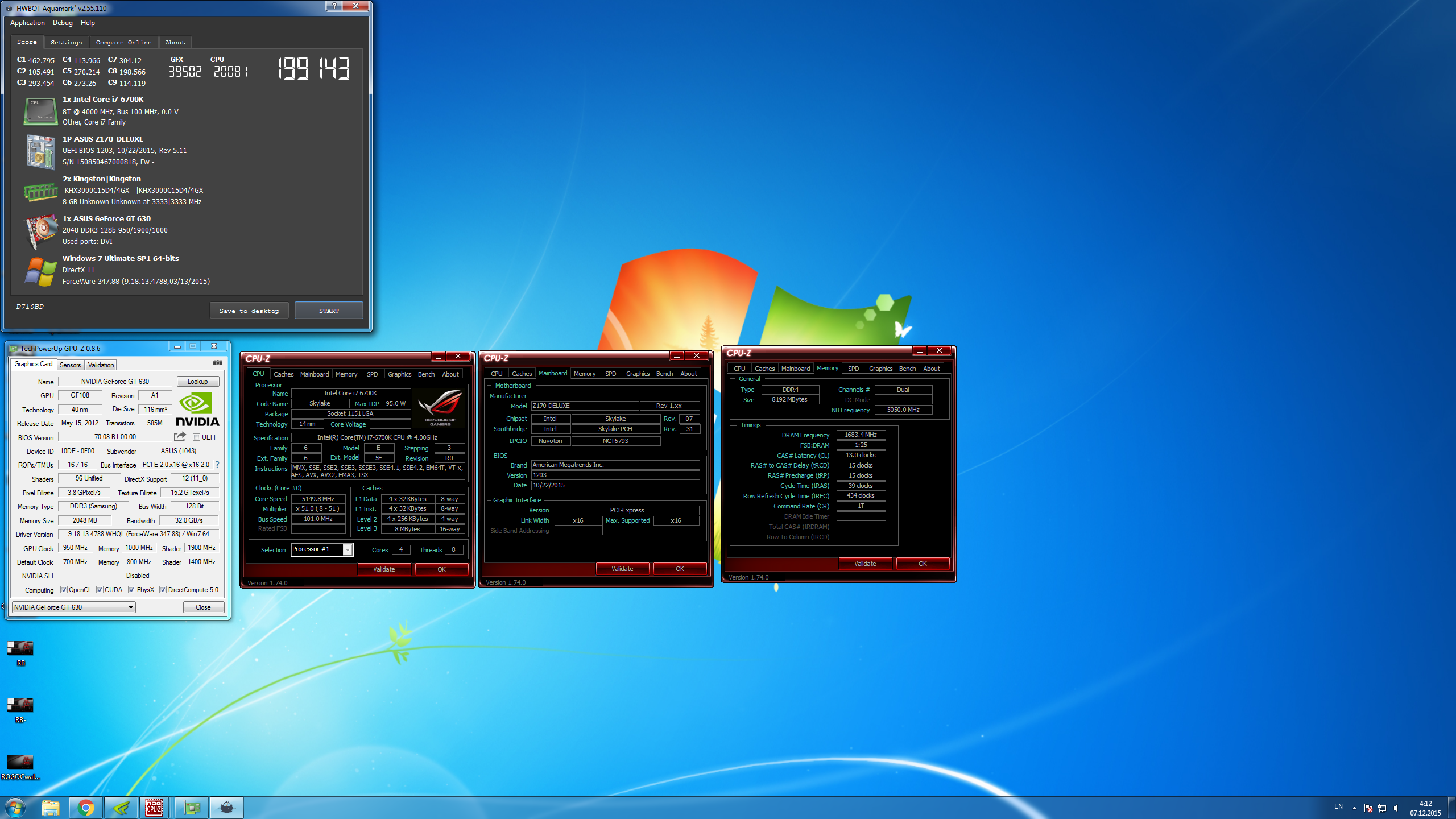Screen dimensions: 1456x819
Task: Click the network tray icon
Action: (x=1382, y=808)
